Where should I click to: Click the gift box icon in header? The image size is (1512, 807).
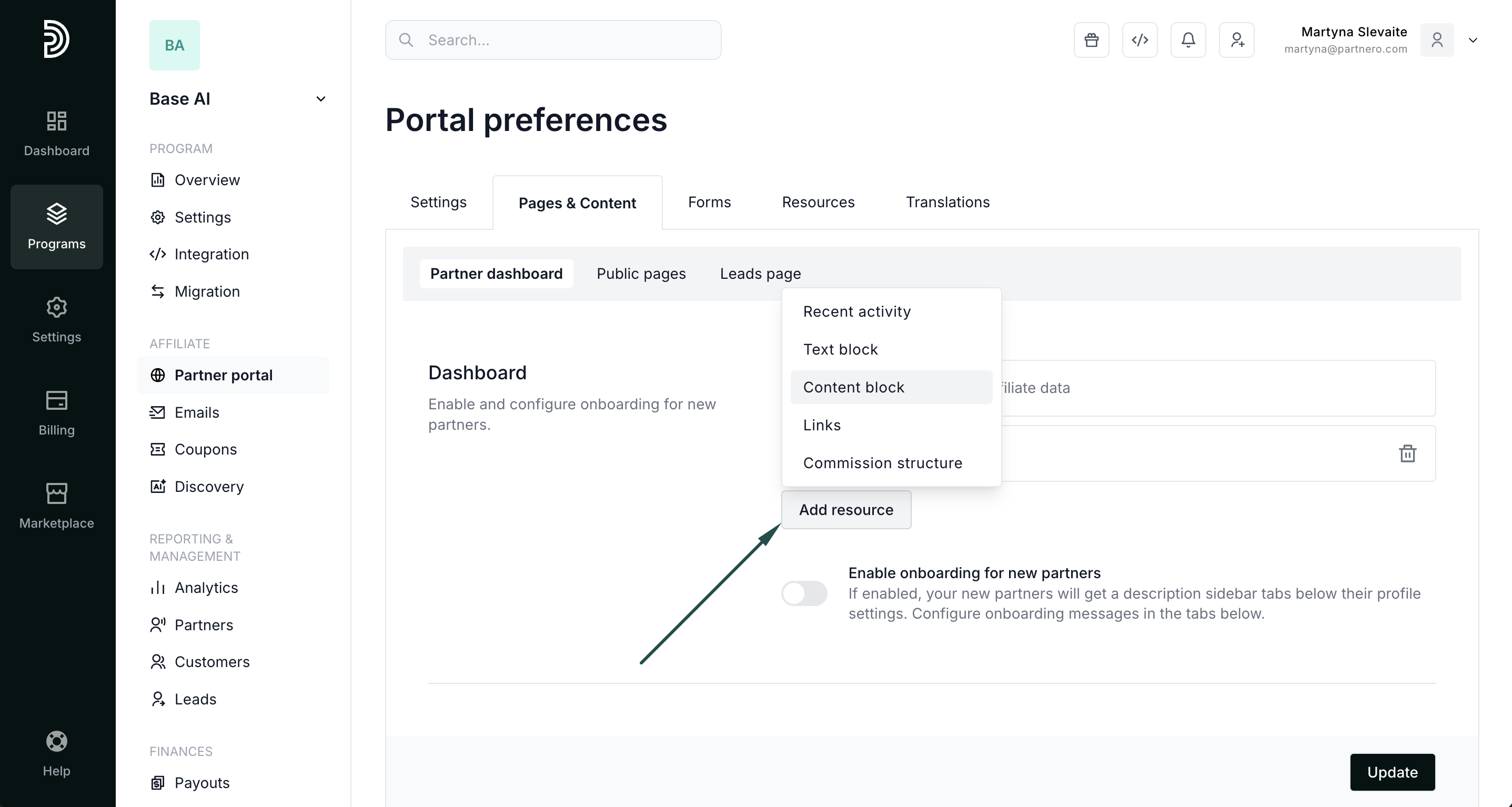tap(1091, 40)
